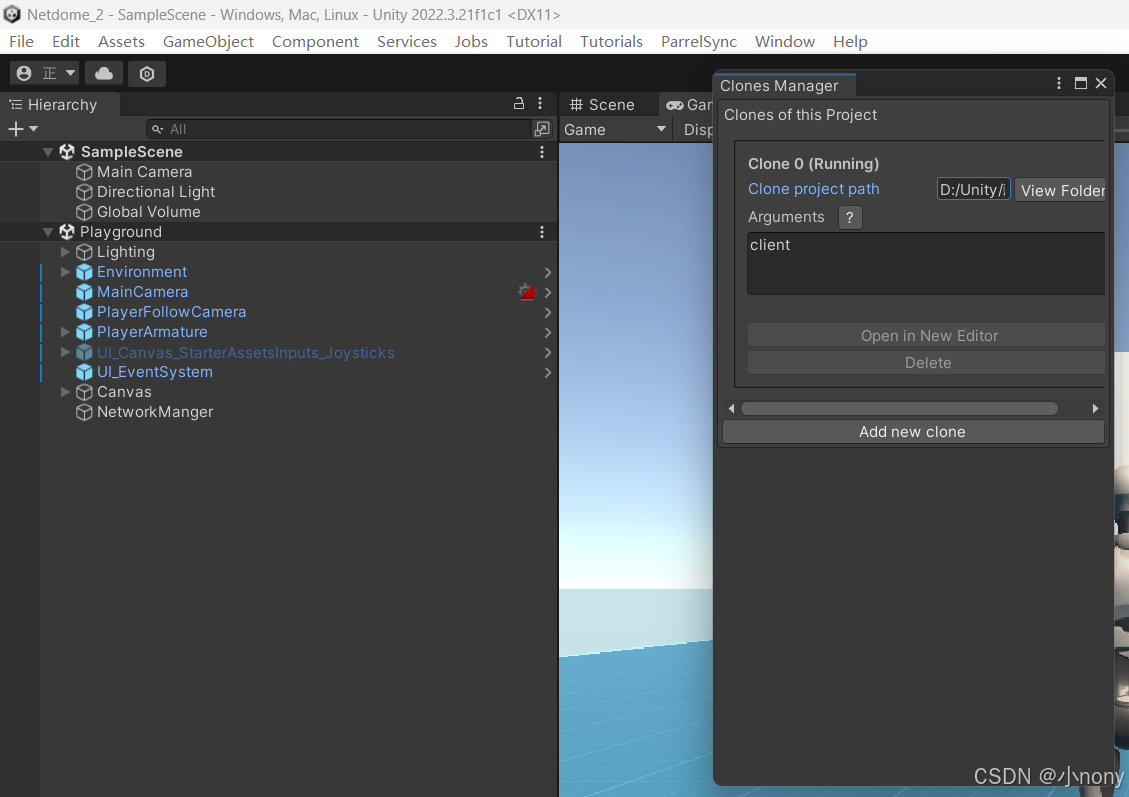Toggle SampleScene options via its kebab menu

[x=541, y=152]
